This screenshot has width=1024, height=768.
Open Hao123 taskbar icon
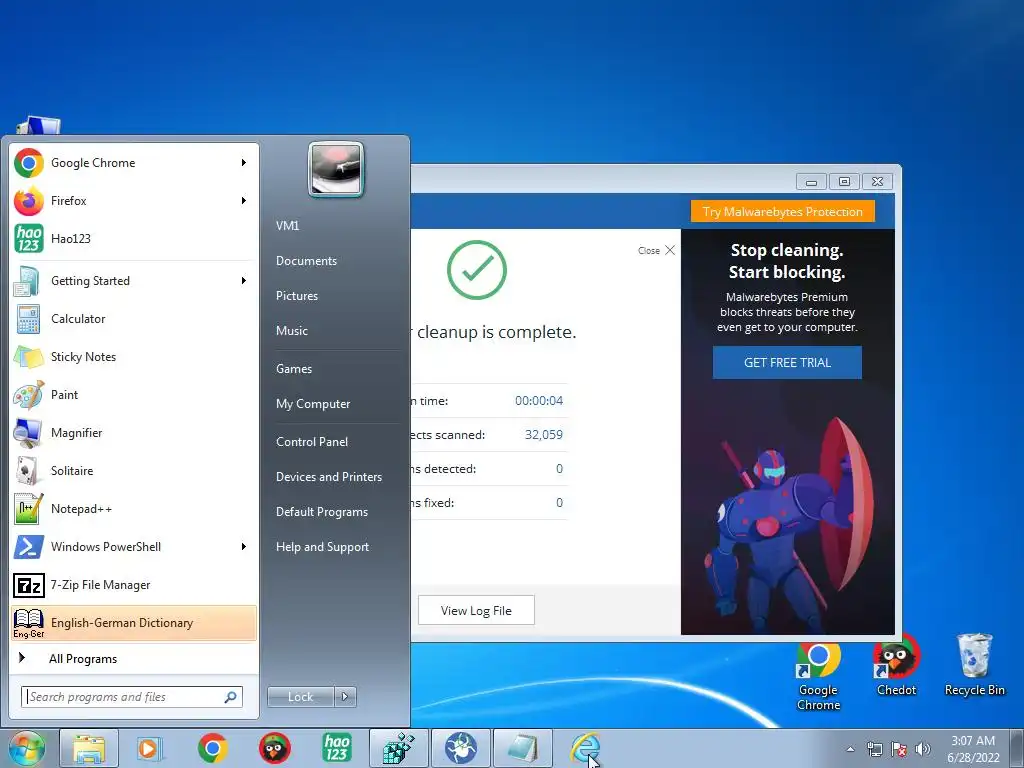[x=337, y=748]
